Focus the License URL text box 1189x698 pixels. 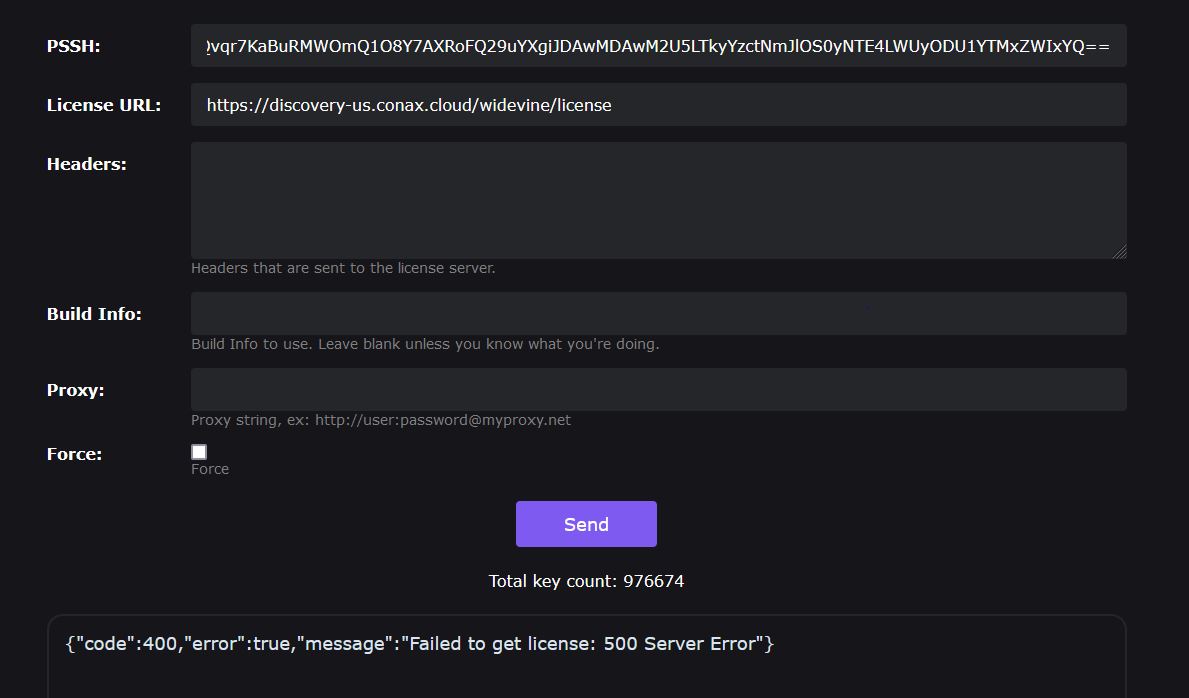coord(658,105)
